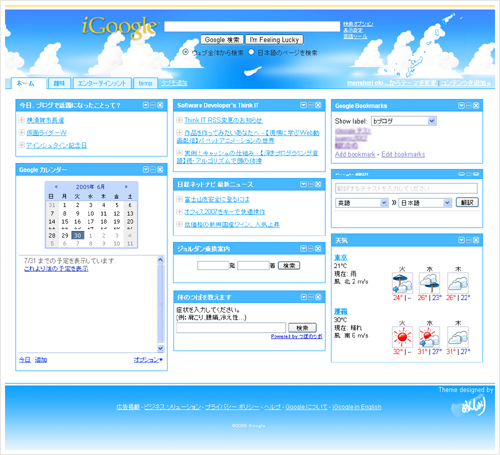Remove the blog topics gadget 今日、ブログで話題
The height and width of the screenshot is (455, 500).
coord(160,105)
